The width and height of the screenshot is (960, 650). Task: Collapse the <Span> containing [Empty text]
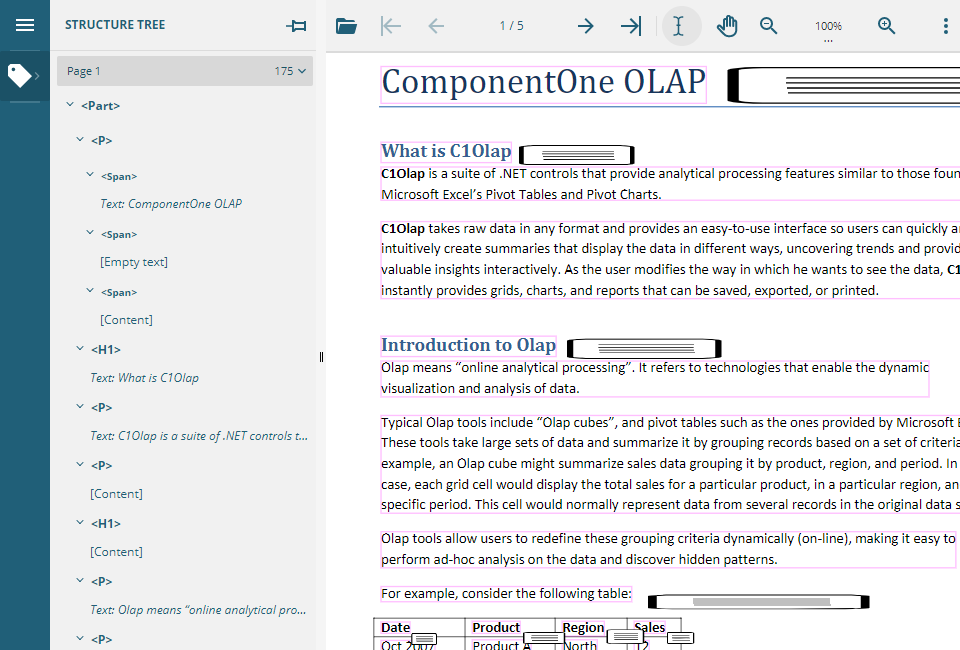click(90, 233)
